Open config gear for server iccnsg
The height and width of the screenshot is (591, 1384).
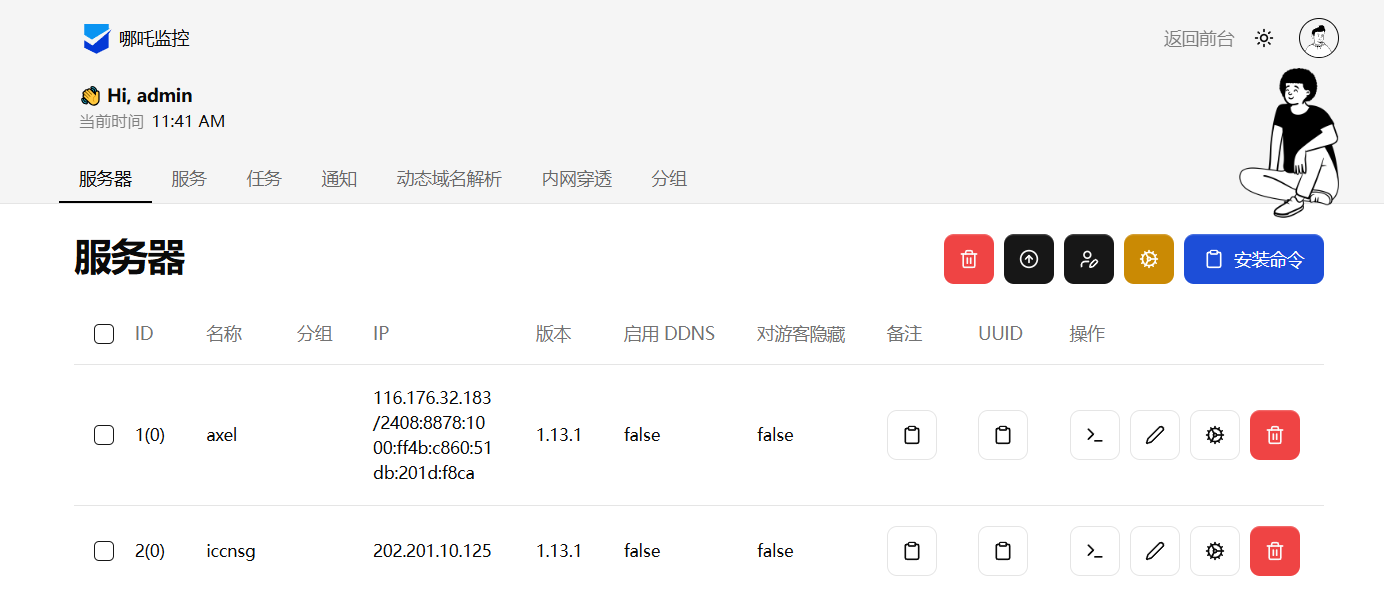tap(1214, 551)
